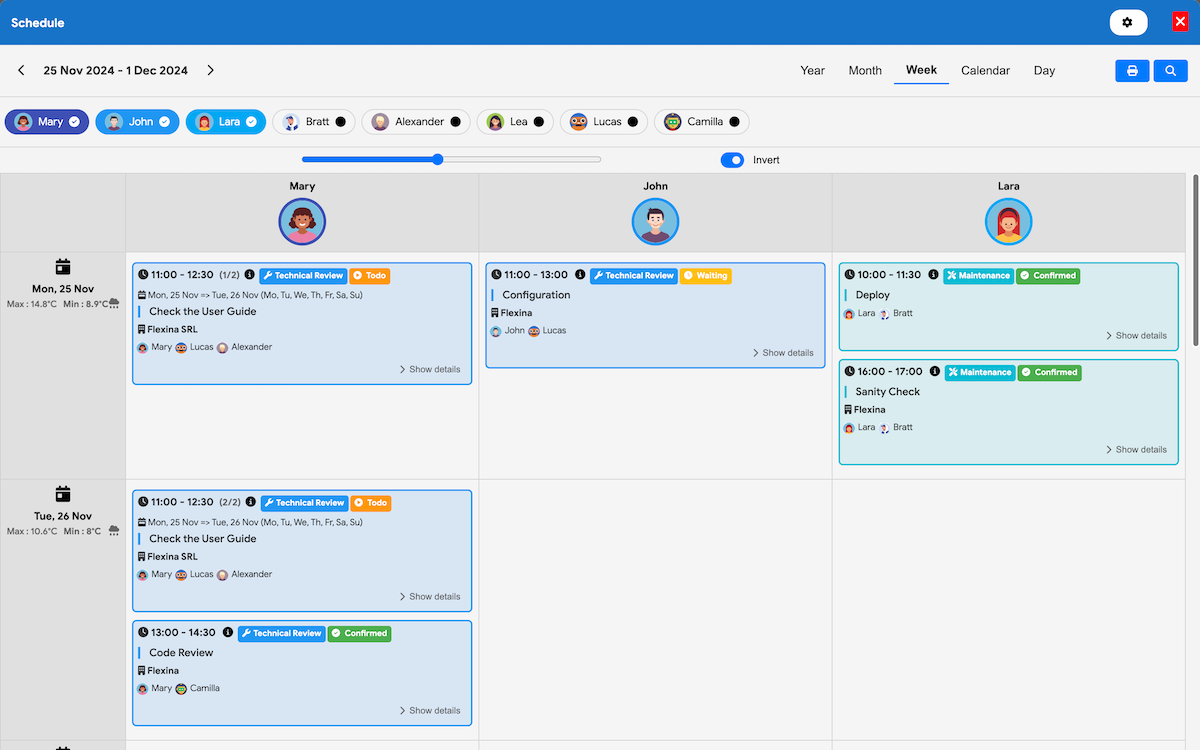The height and width of the screenshot is (750, 1200).
Task: Click Mary's avatar in column header
Action: (x=302, y=222)
